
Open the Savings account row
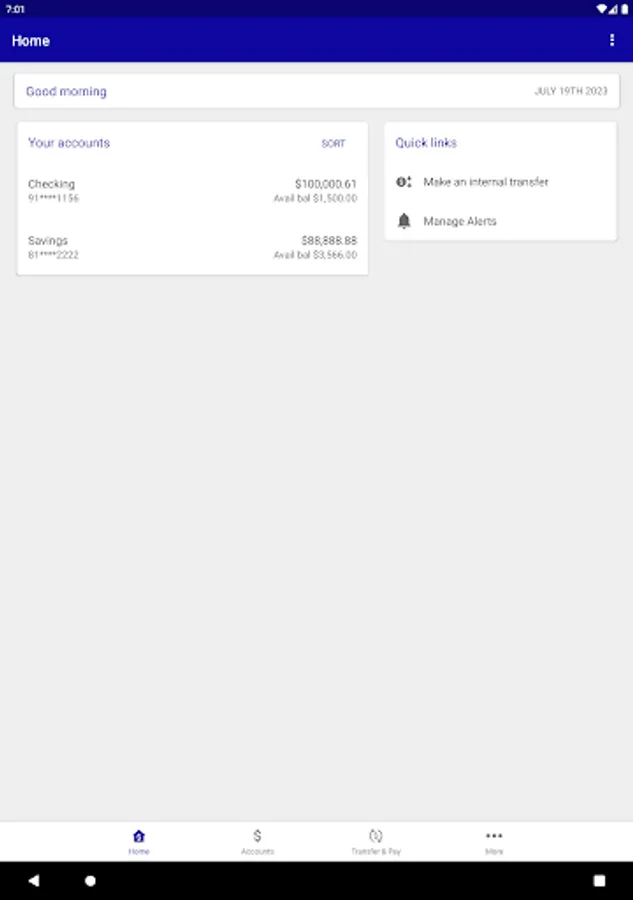192,247
